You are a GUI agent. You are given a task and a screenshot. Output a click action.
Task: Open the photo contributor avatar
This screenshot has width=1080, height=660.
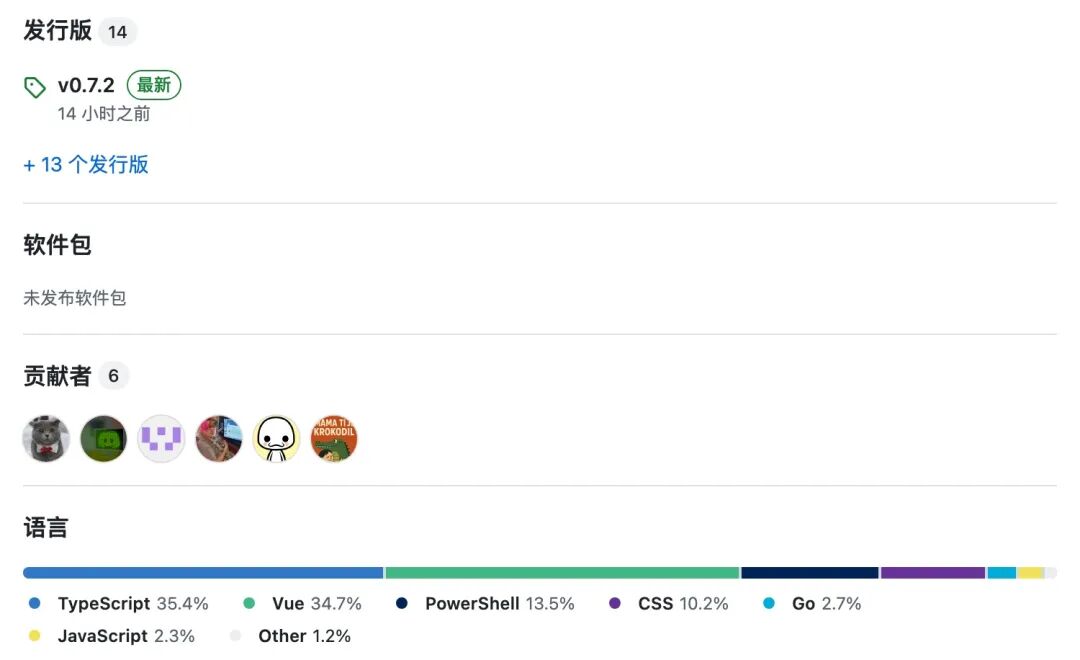click(x=219, y=439)
